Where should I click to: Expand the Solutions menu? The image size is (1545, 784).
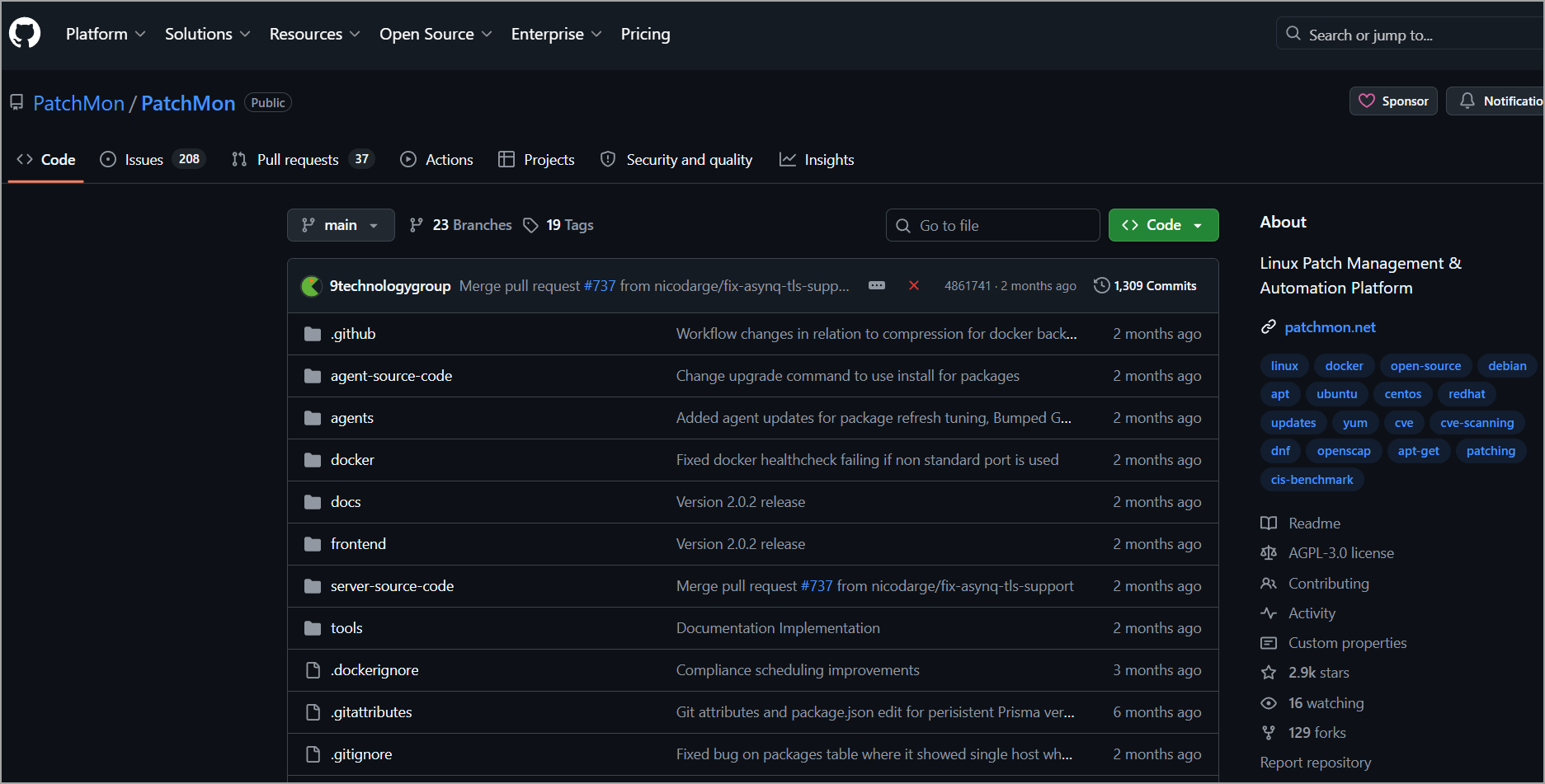(207, 34)
